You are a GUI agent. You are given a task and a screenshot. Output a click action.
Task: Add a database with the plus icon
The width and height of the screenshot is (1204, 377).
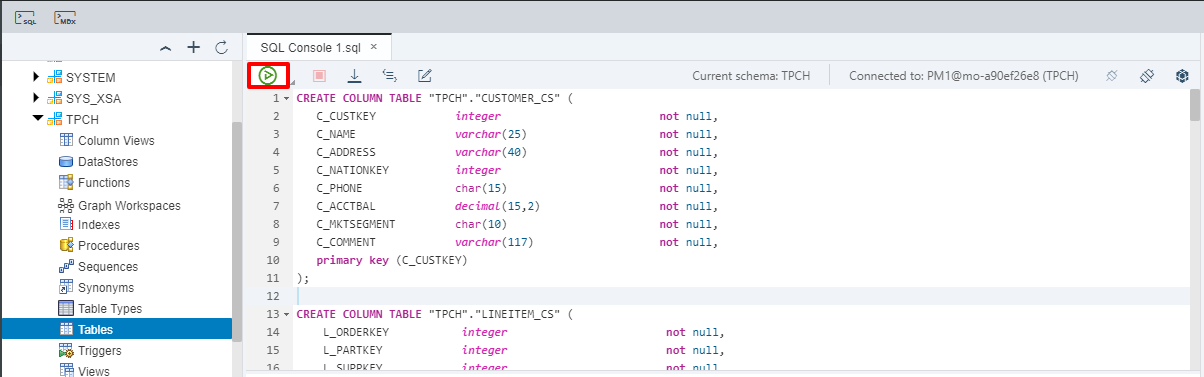(194, 47)
